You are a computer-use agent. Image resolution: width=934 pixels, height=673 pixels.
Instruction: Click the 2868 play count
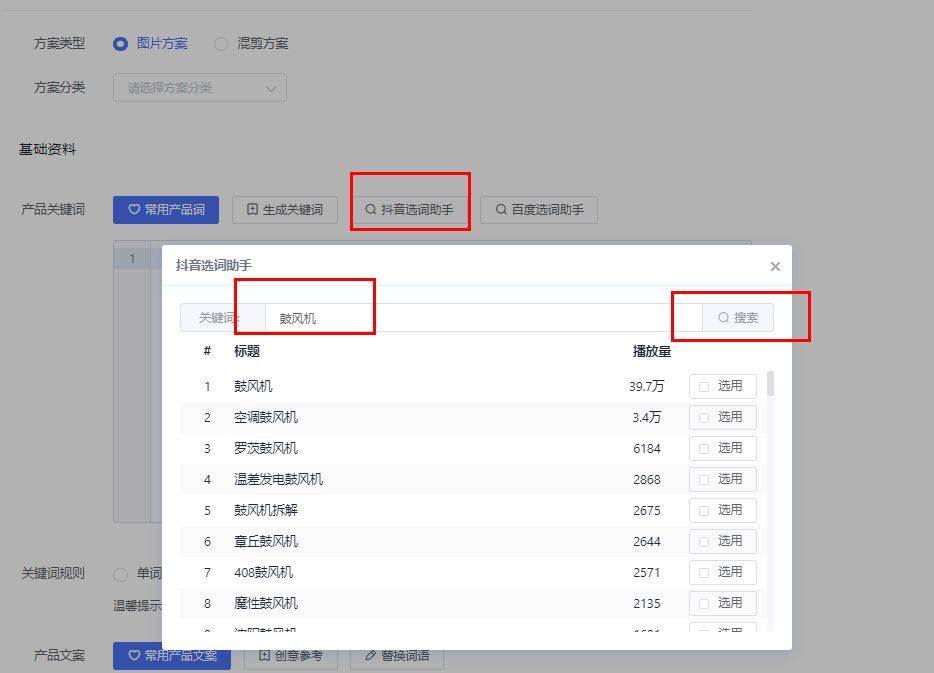pyautogui.click(x=647, y=479)
